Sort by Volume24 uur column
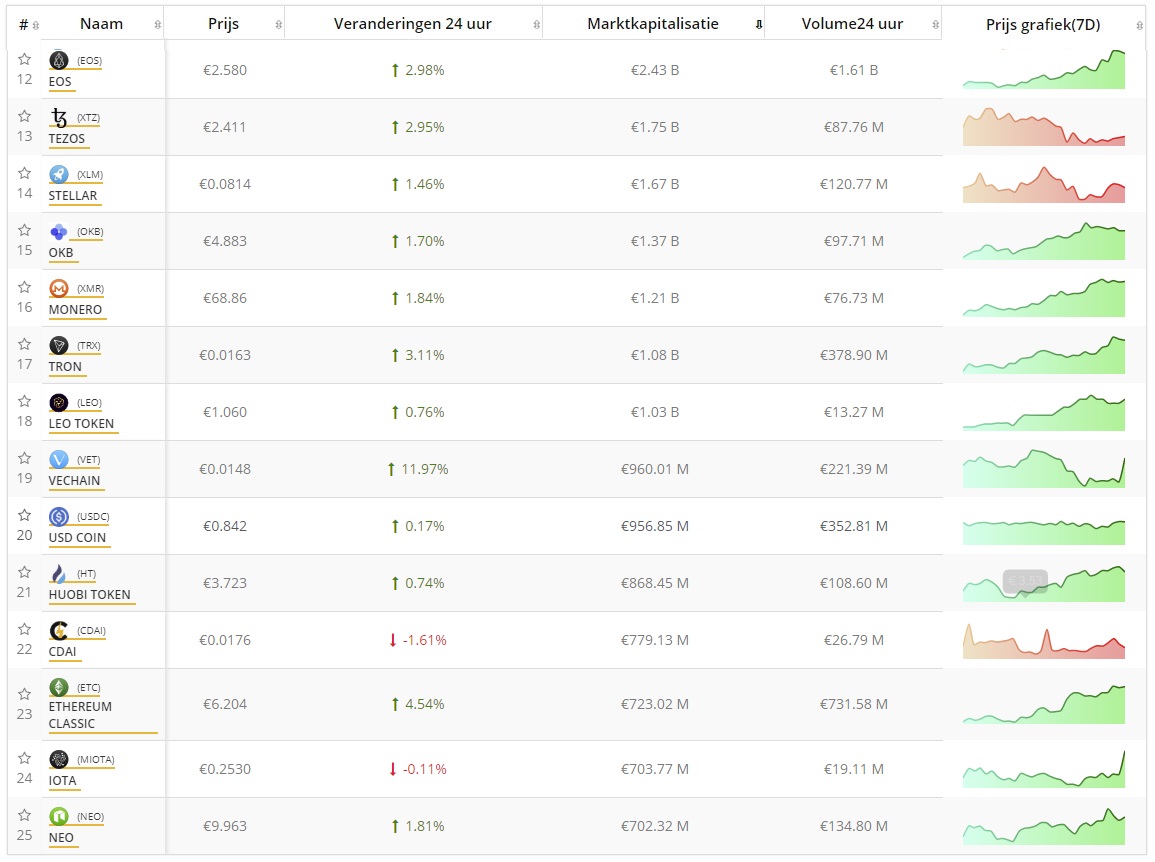 pos(851,24)
